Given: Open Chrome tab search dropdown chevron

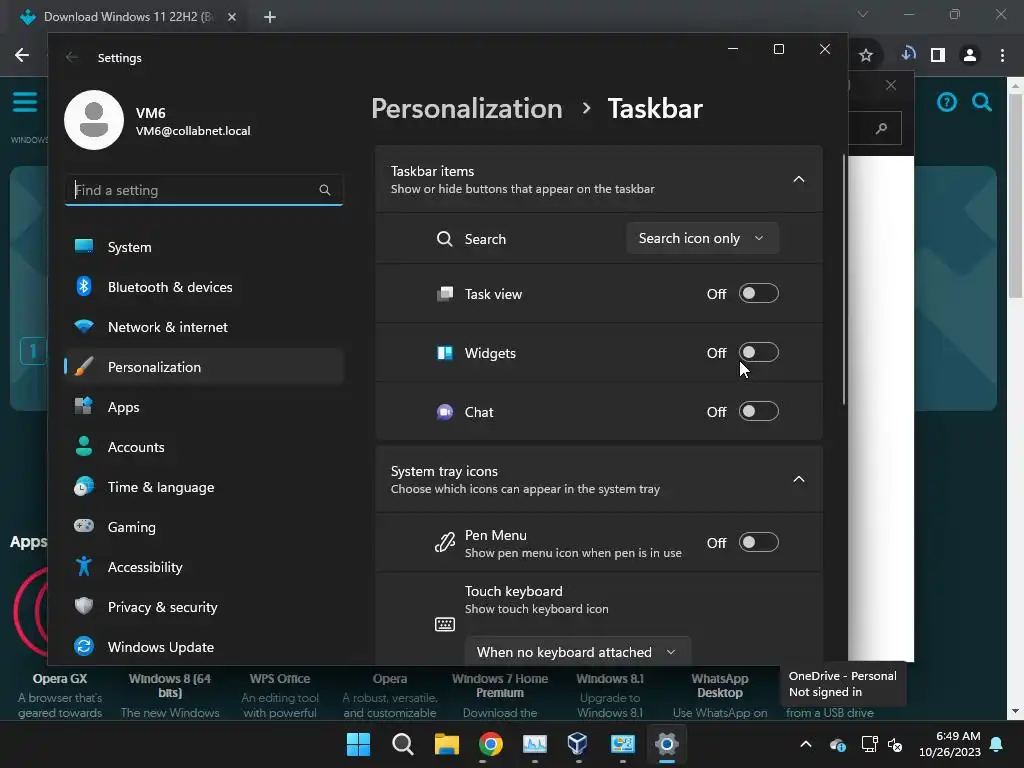Looking at the screenshot, I should 863,14.
